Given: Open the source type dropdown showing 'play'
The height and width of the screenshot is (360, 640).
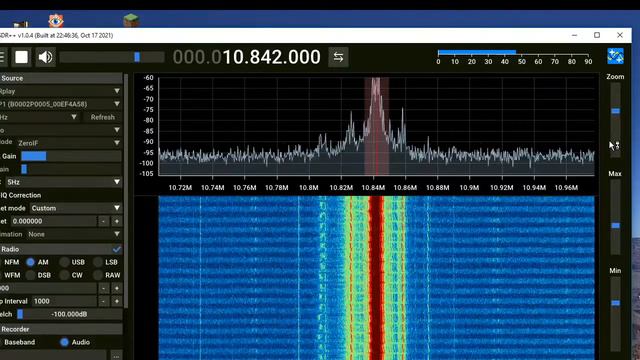Looking at the screenshot, I should pos(61,91).
